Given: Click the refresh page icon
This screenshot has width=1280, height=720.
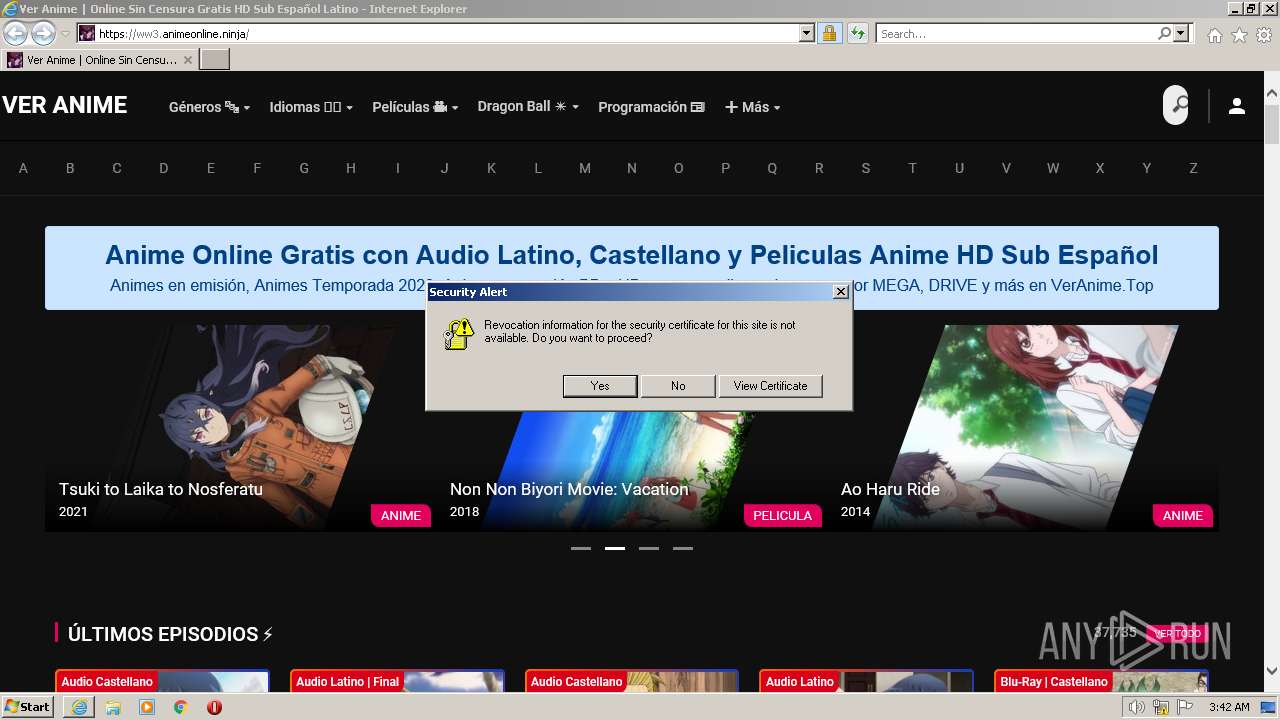Looking at the screenshot, I should [857, 34].
